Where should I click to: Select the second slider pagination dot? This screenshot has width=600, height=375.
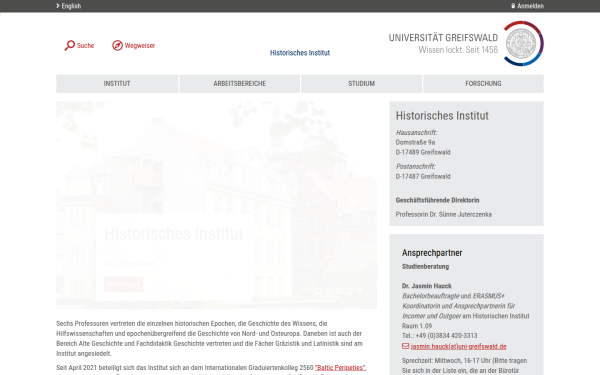coord(328,291)
